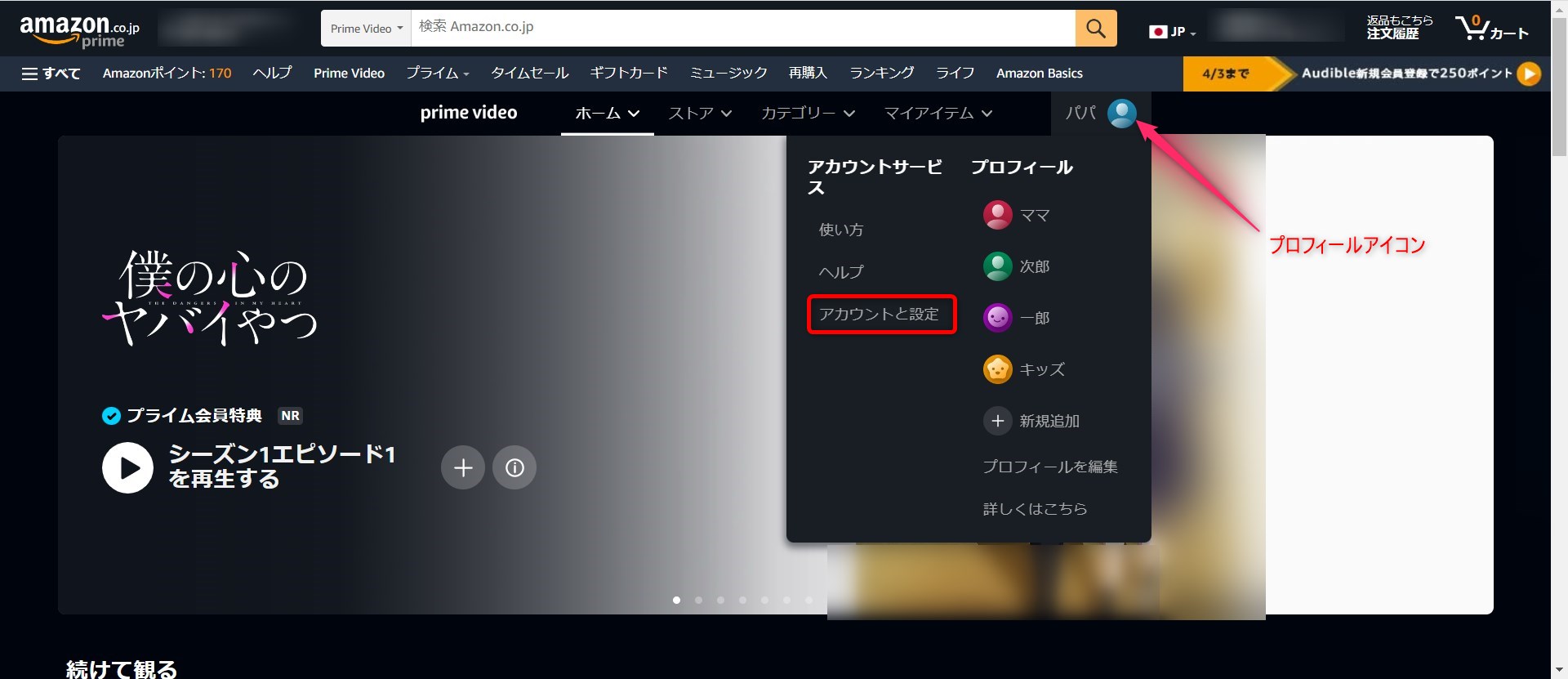Click the Audible banner play arrow icon
Screen dimensions: 1568x679
click(1529, 74)
